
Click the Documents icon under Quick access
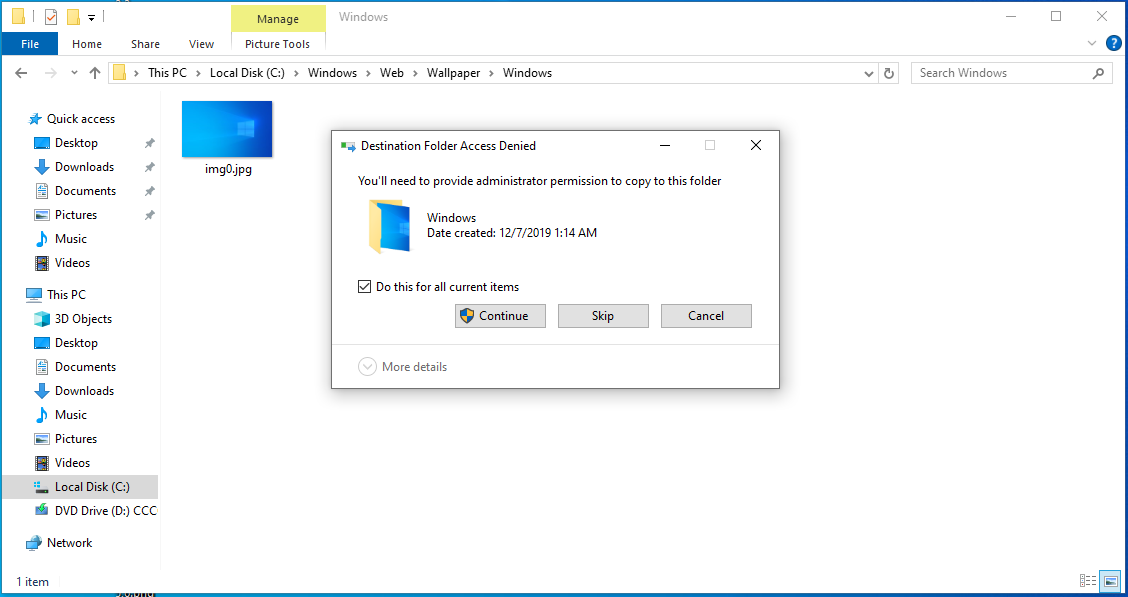(x=42, y=191)
